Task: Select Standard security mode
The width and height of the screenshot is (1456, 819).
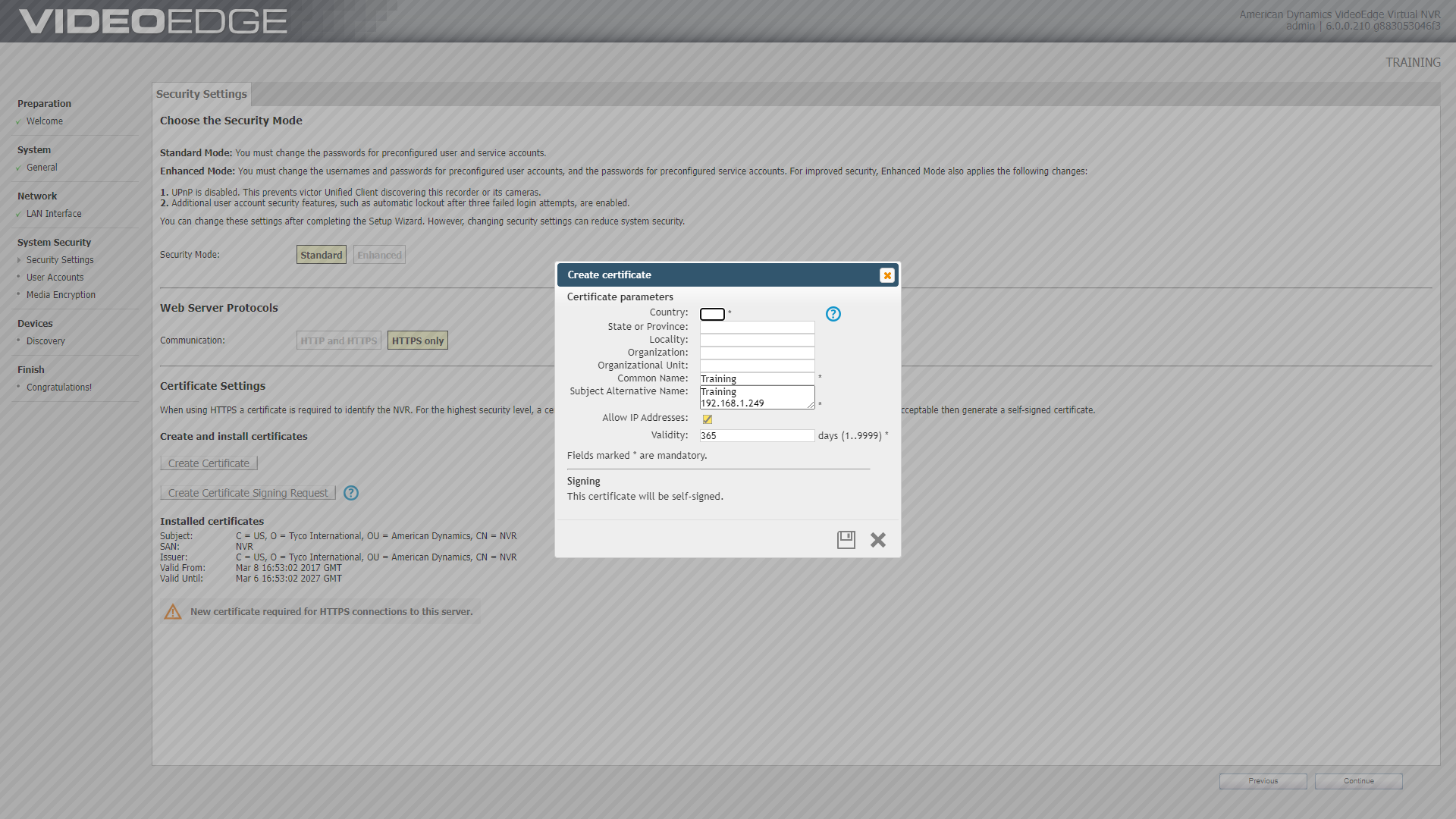Action: click(x=322, y=255)
